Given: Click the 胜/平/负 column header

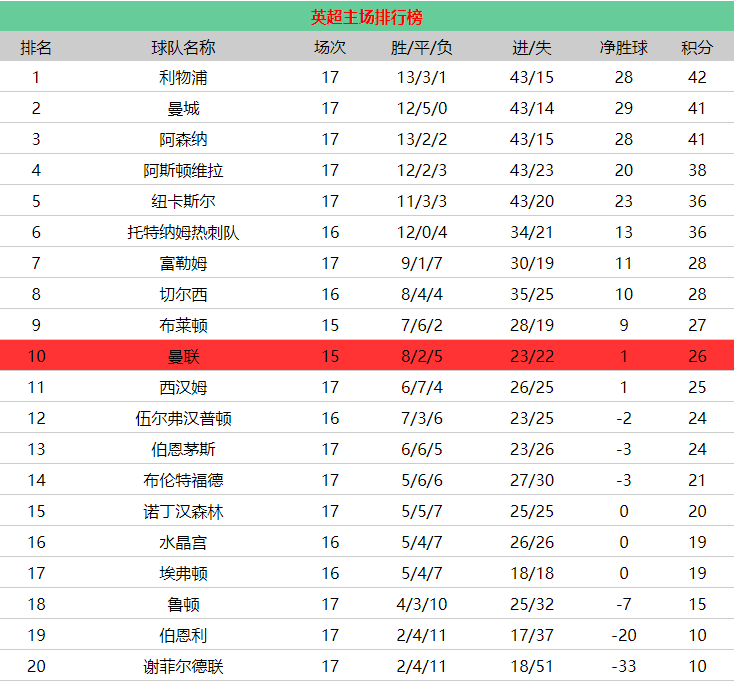Looking at the screenshot, I should 421,47.
